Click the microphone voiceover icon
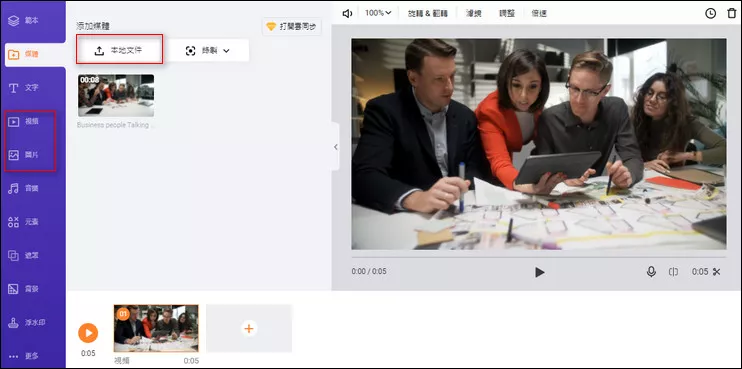The image size is (742, 369). [651, 272]
